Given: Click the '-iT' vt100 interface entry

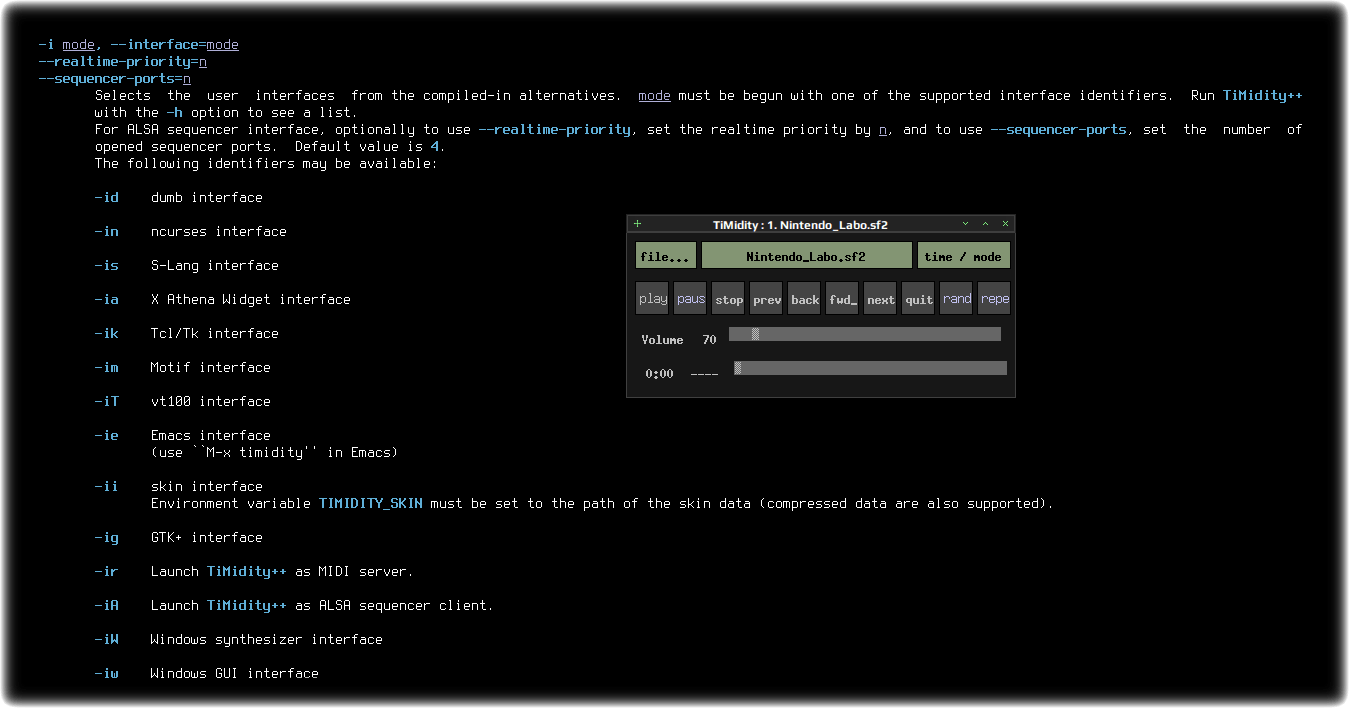Looking at the screenshot, I should [183, 401].
